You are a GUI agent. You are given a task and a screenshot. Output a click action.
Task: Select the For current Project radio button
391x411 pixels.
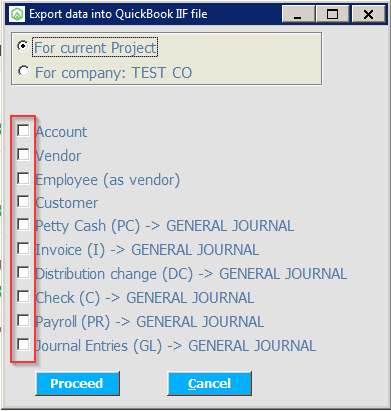pos(23,46)
